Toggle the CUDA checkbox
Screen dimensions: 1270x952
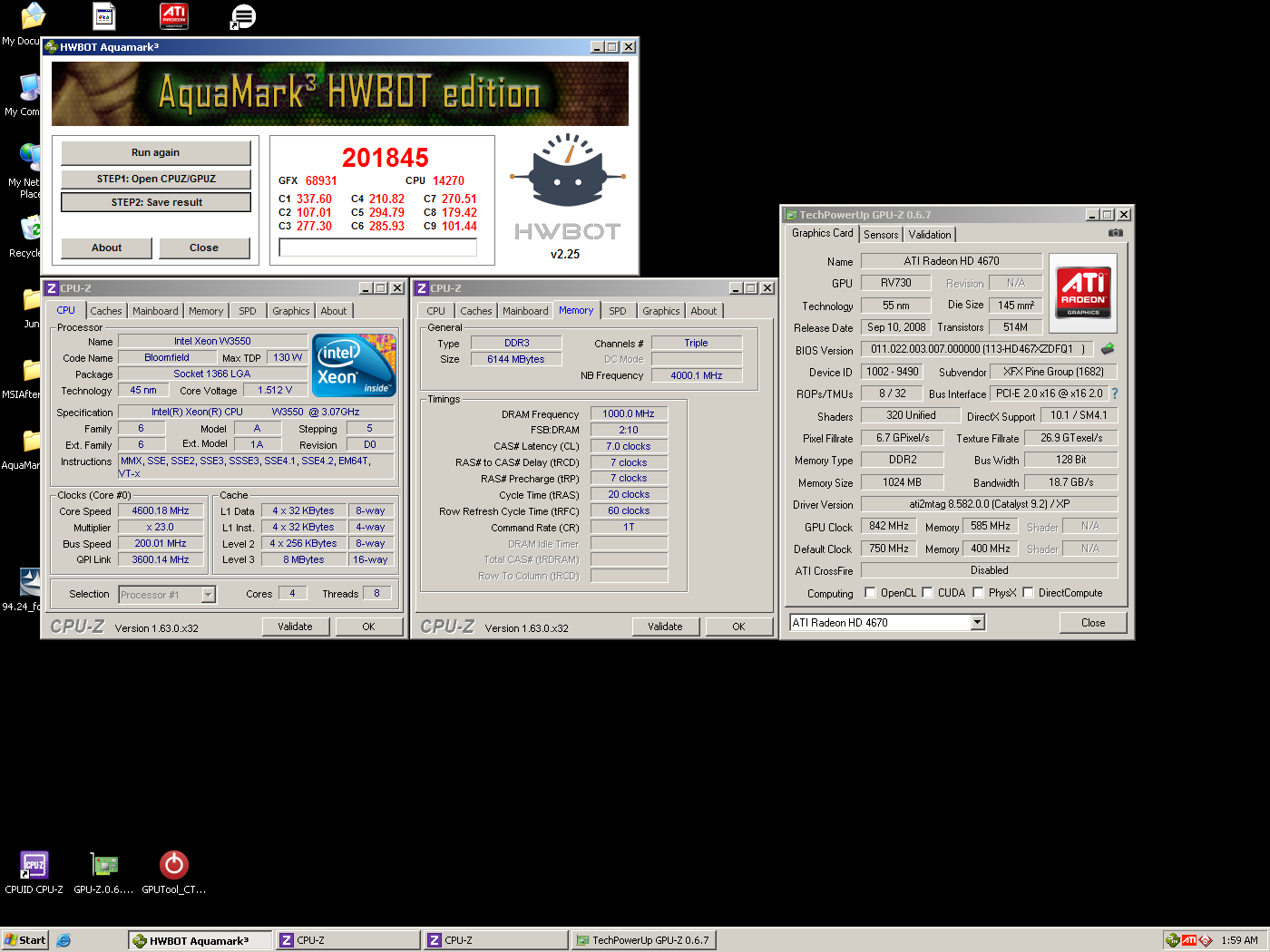(x=927, y=592)
